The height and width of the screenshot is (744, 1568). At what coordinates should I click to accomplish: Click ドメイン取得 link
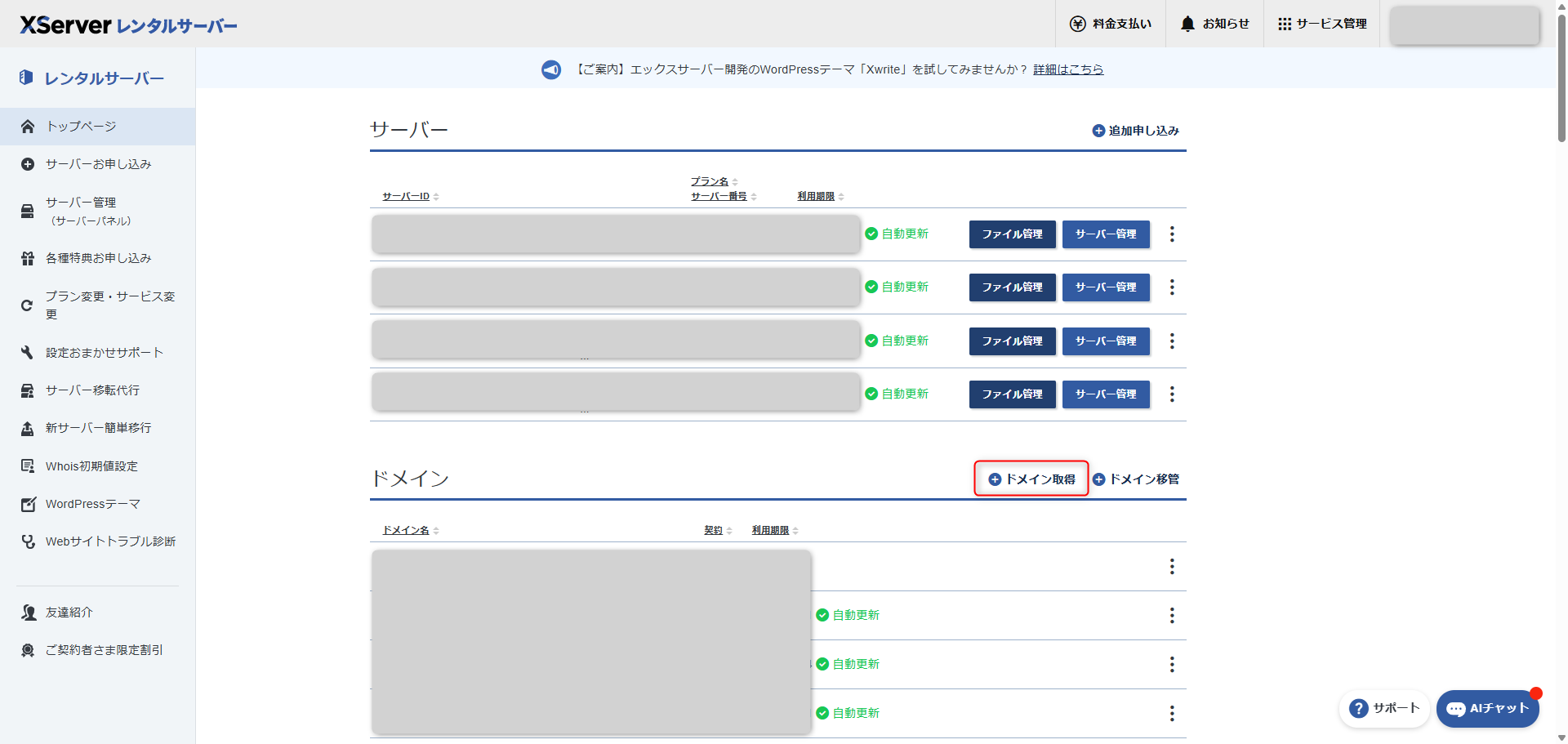coord(1031,479)
